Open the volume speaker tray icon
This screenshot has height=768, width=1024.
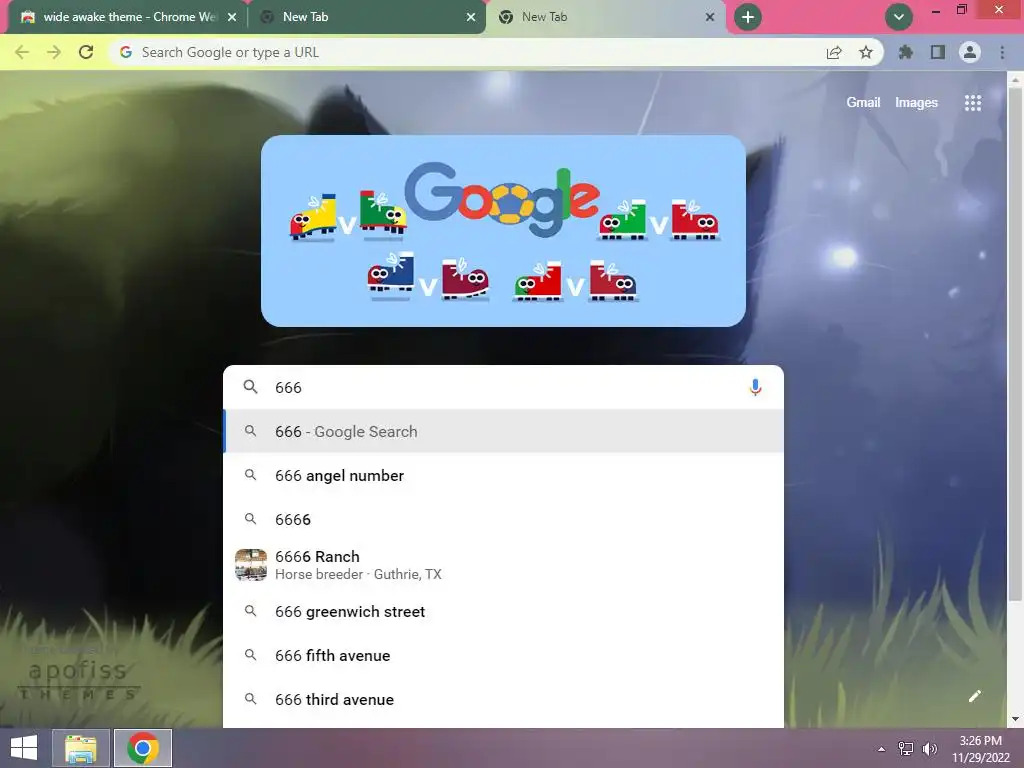click(x=929, y=749)
